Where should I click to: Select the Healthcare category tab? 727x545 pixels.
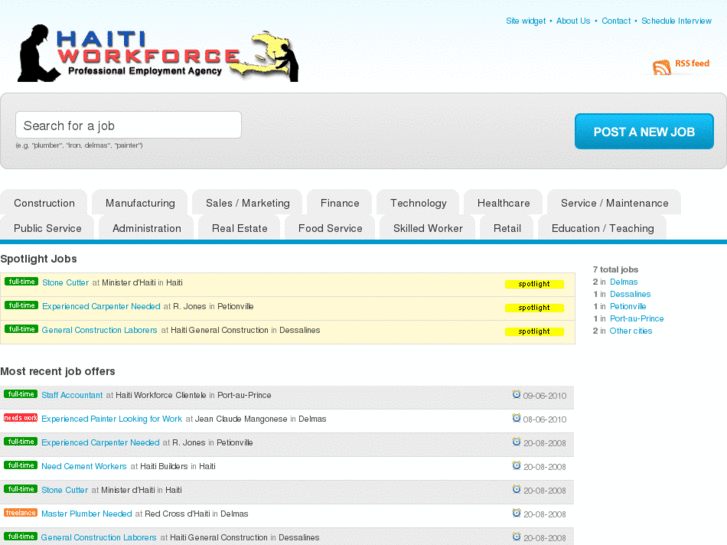(x=504, y=203)
